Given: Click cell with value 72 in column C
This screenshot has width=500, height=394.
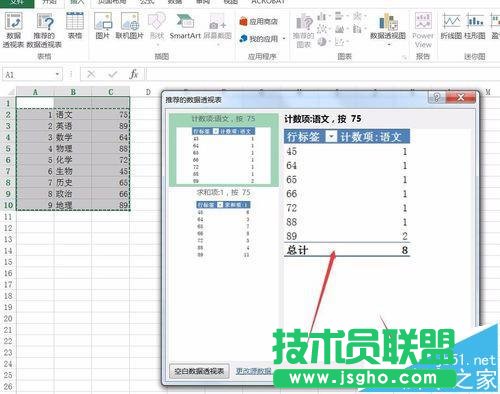Looking at the screenshot, I should [111, 160].
